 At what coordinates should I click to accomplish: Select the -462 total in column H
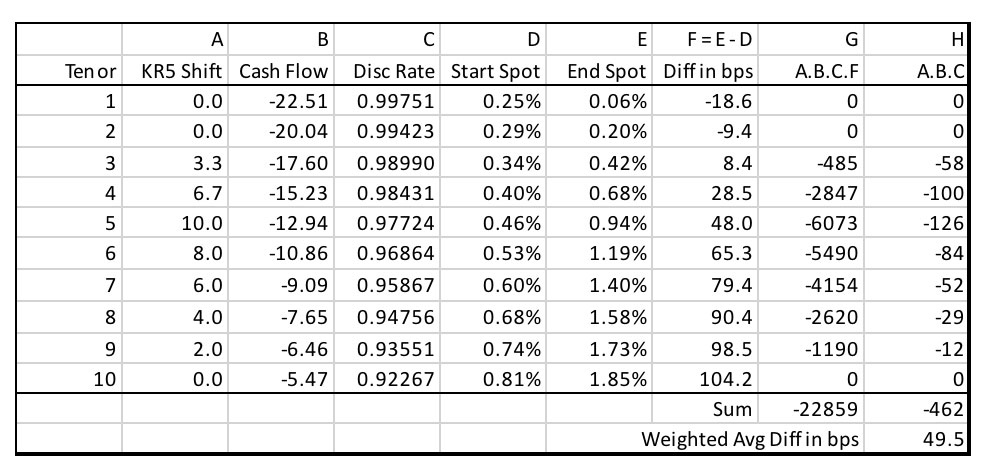944,408
